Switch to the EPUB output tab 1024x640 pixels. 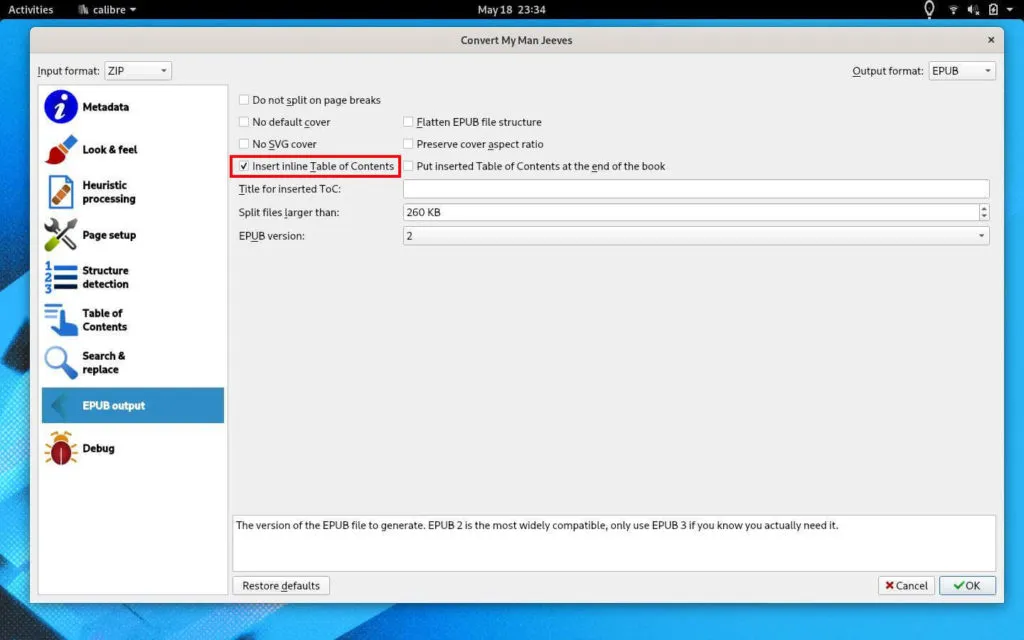click(x=132, y=406)
